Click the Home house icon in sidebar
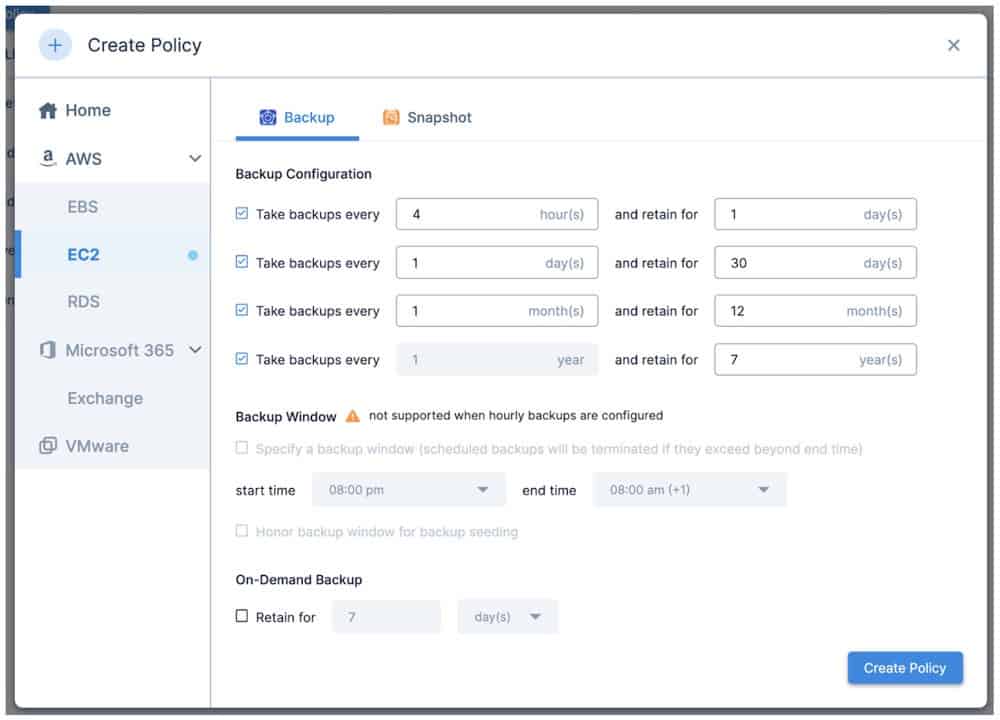The image size is (1000, 720). pos(47,111)
